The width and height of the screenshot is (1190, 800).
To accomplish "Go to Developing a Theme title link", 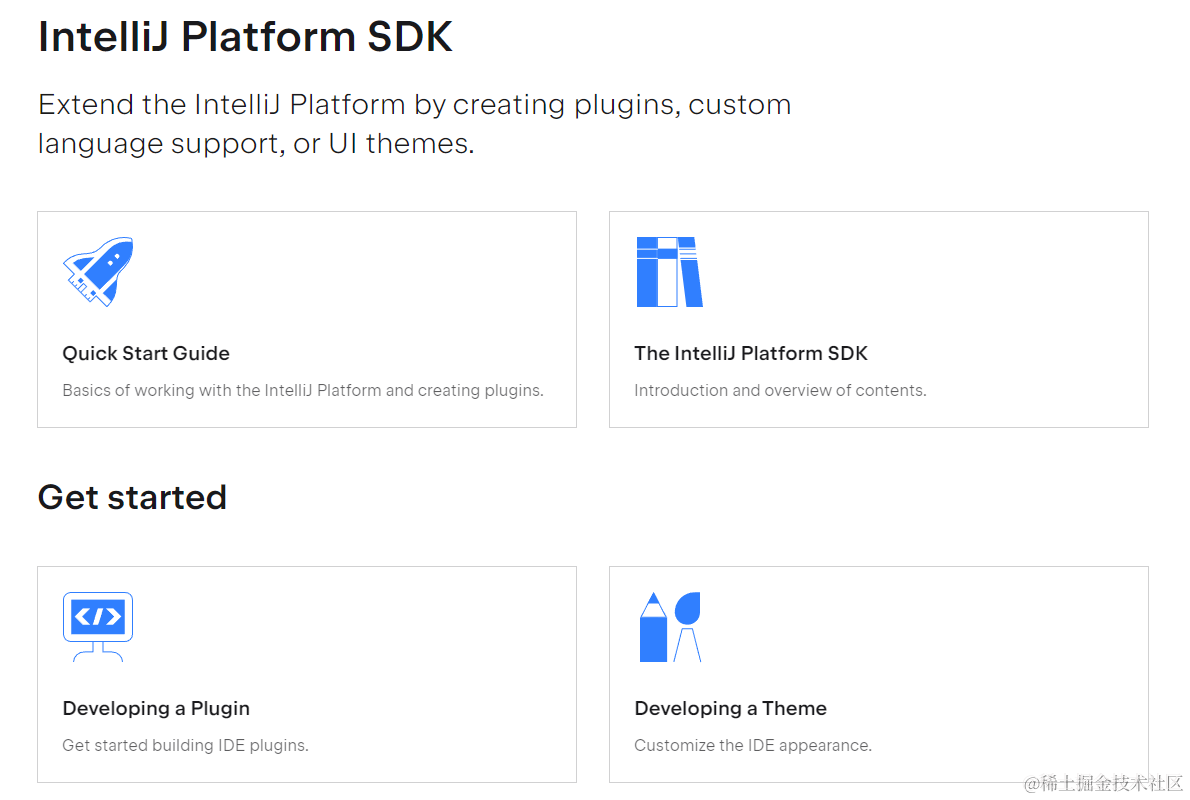I will point(730,708).
